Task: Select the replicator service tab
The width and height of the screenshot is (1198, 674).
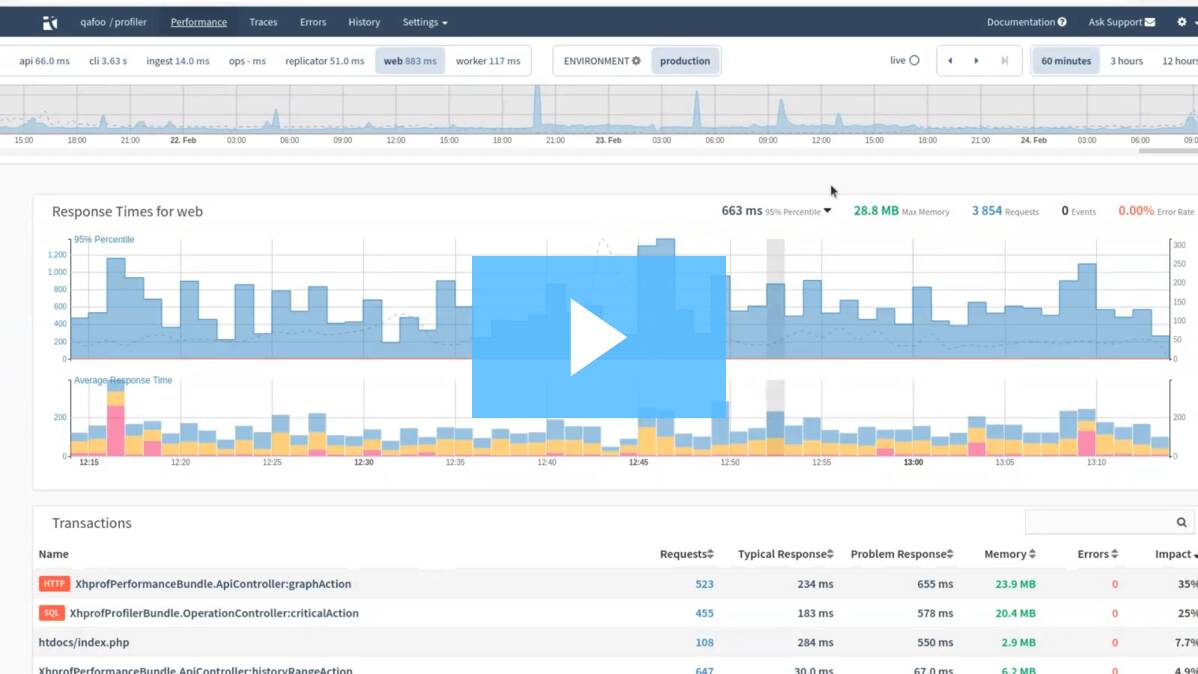Action: (325, 61)
